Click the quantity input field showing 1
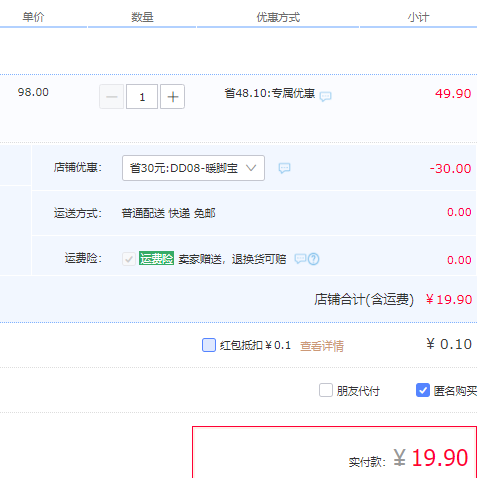Viewport: 491px width, 478px height. 142,97
